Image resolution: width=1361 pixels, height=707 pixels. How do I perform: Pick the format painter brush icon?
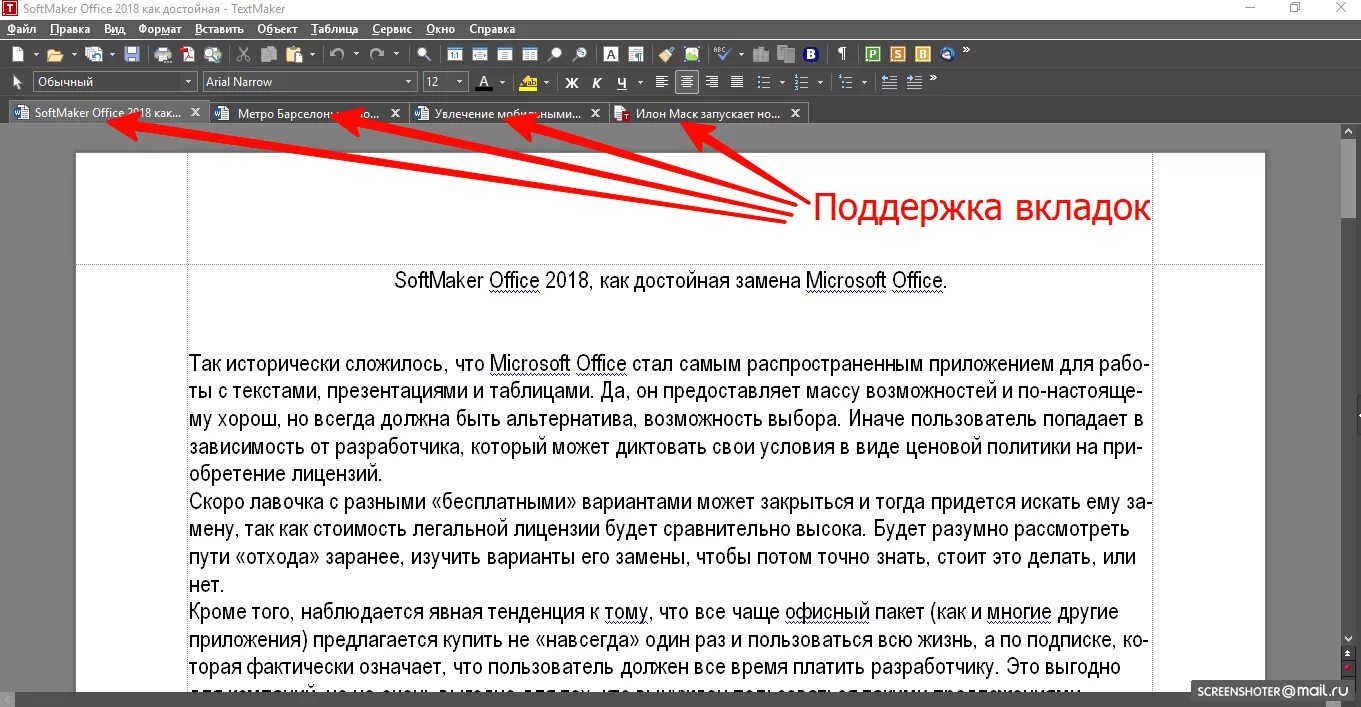666,54
